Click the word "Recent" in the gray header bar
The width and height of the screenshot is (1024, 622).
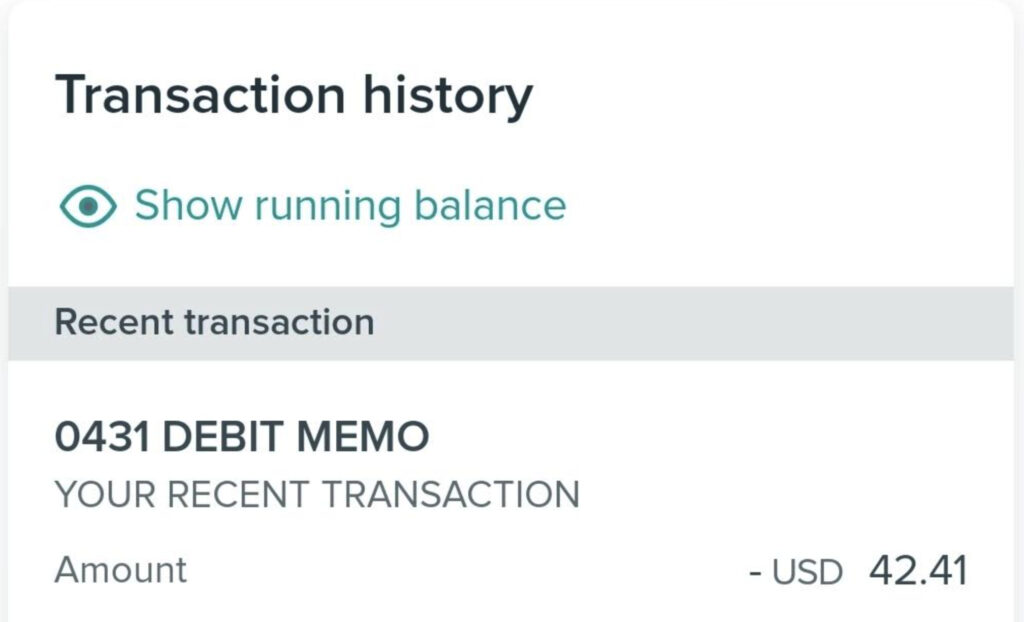click(115, 323)
